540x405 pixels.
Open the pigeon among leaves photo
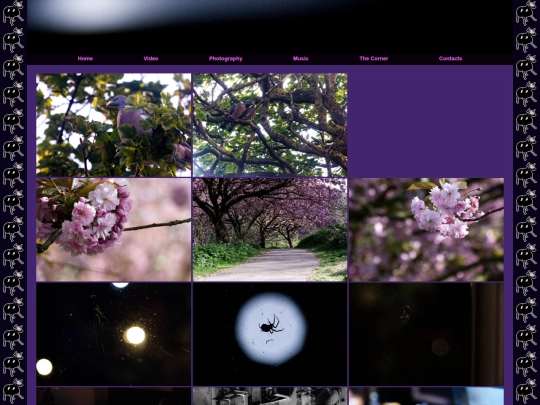coord(114,125)
